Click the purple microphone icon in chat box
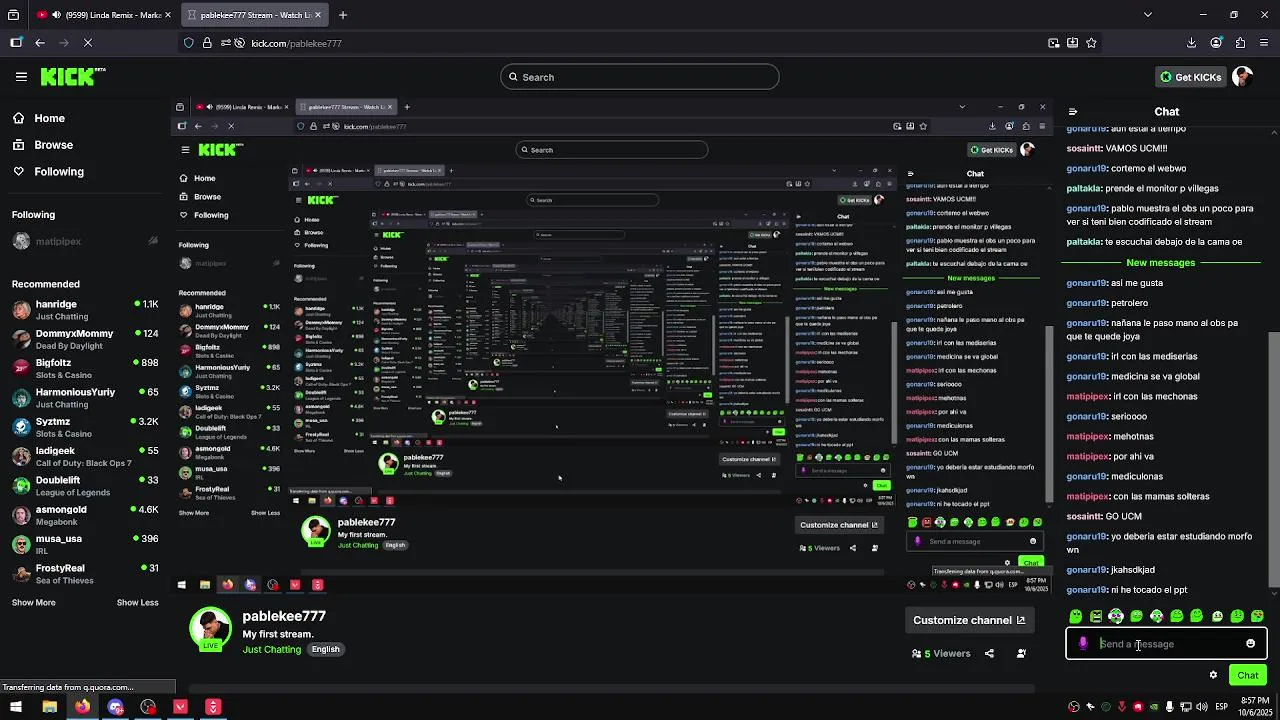The width and height of the screenshot is (1280, 720). tap(1083, 644)
